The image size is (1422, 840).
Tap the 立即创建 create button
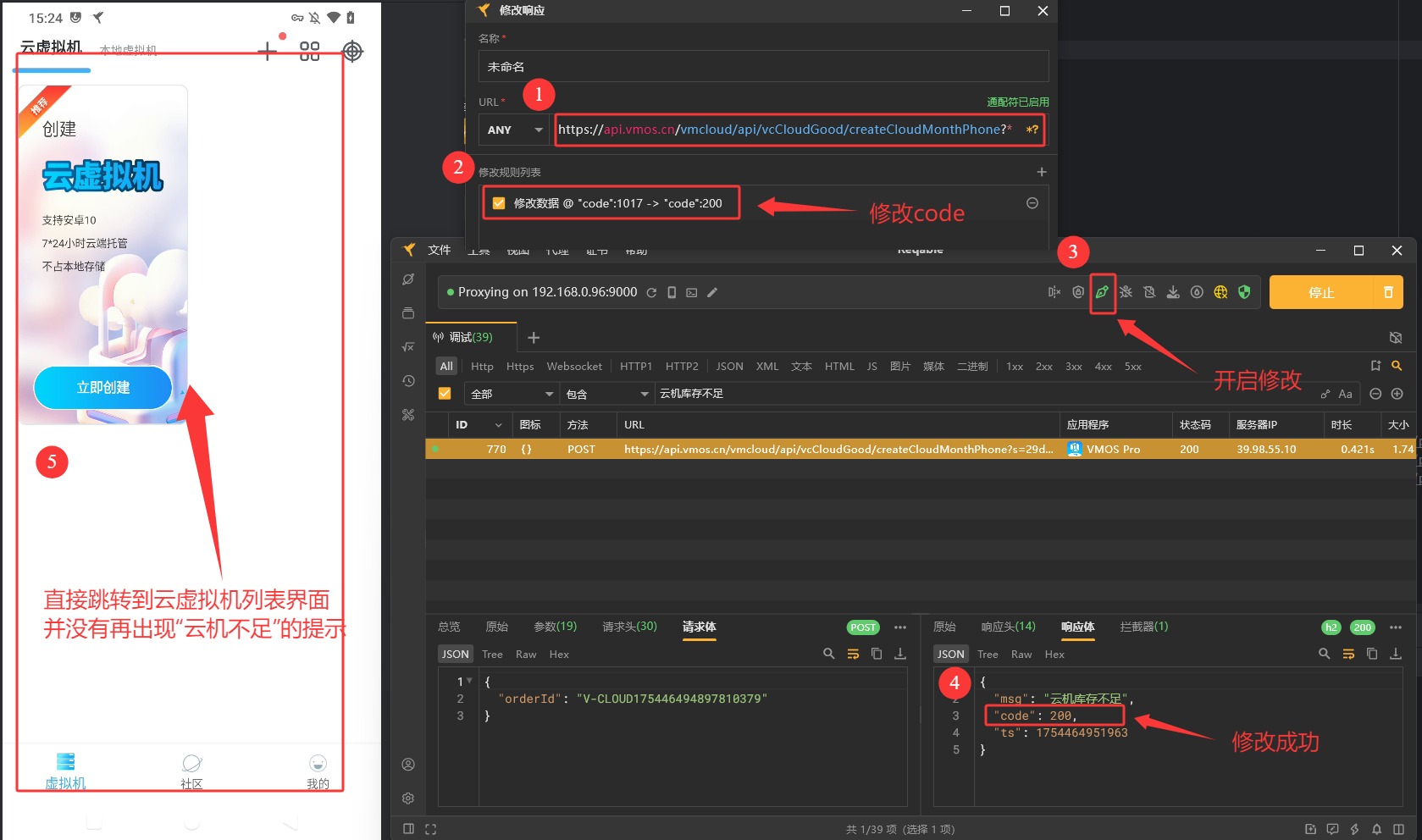pos(103,388)
